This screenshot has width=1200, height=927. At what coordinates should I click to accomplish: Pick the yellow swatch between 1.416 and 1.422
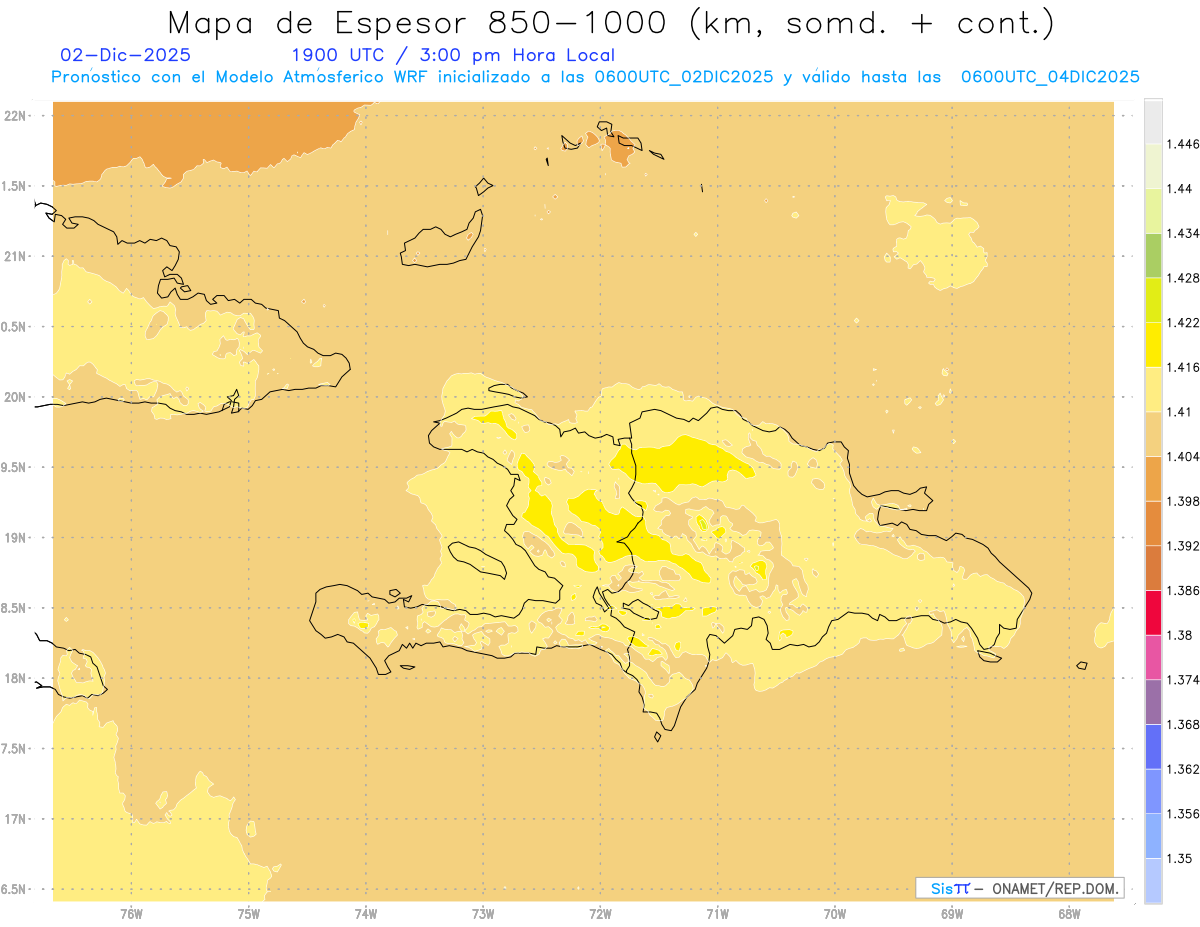pyautogui.click(x=1153, y=344)
